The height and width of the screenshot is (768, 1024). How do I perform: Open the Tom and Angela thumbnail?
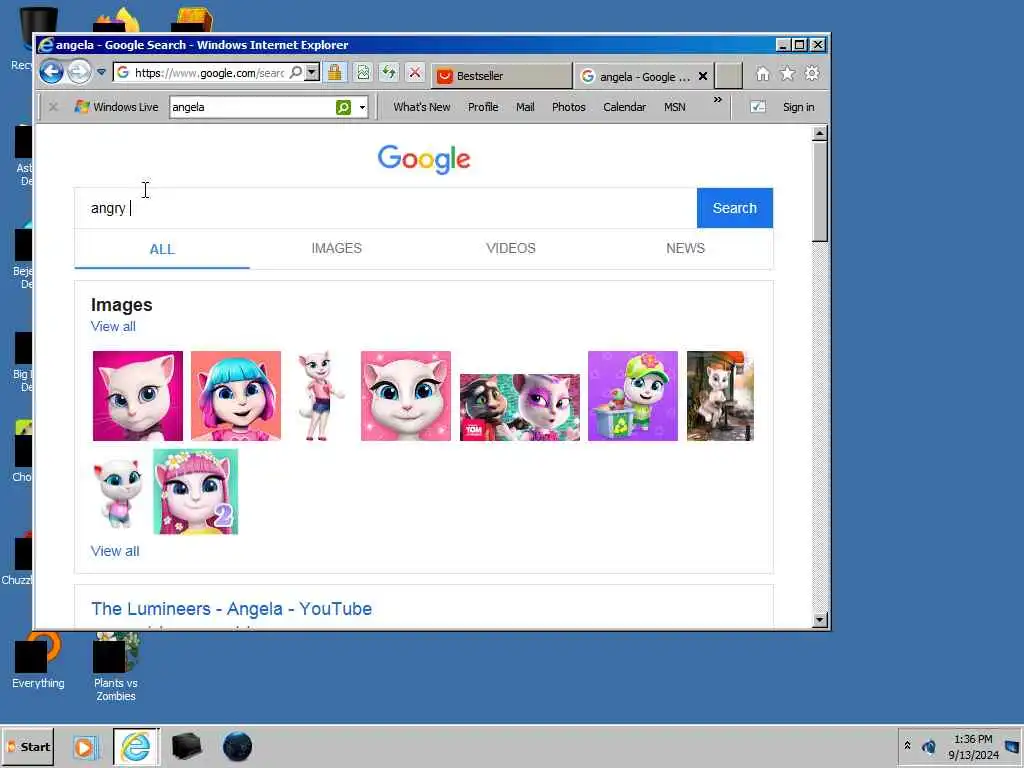point(520,408)
